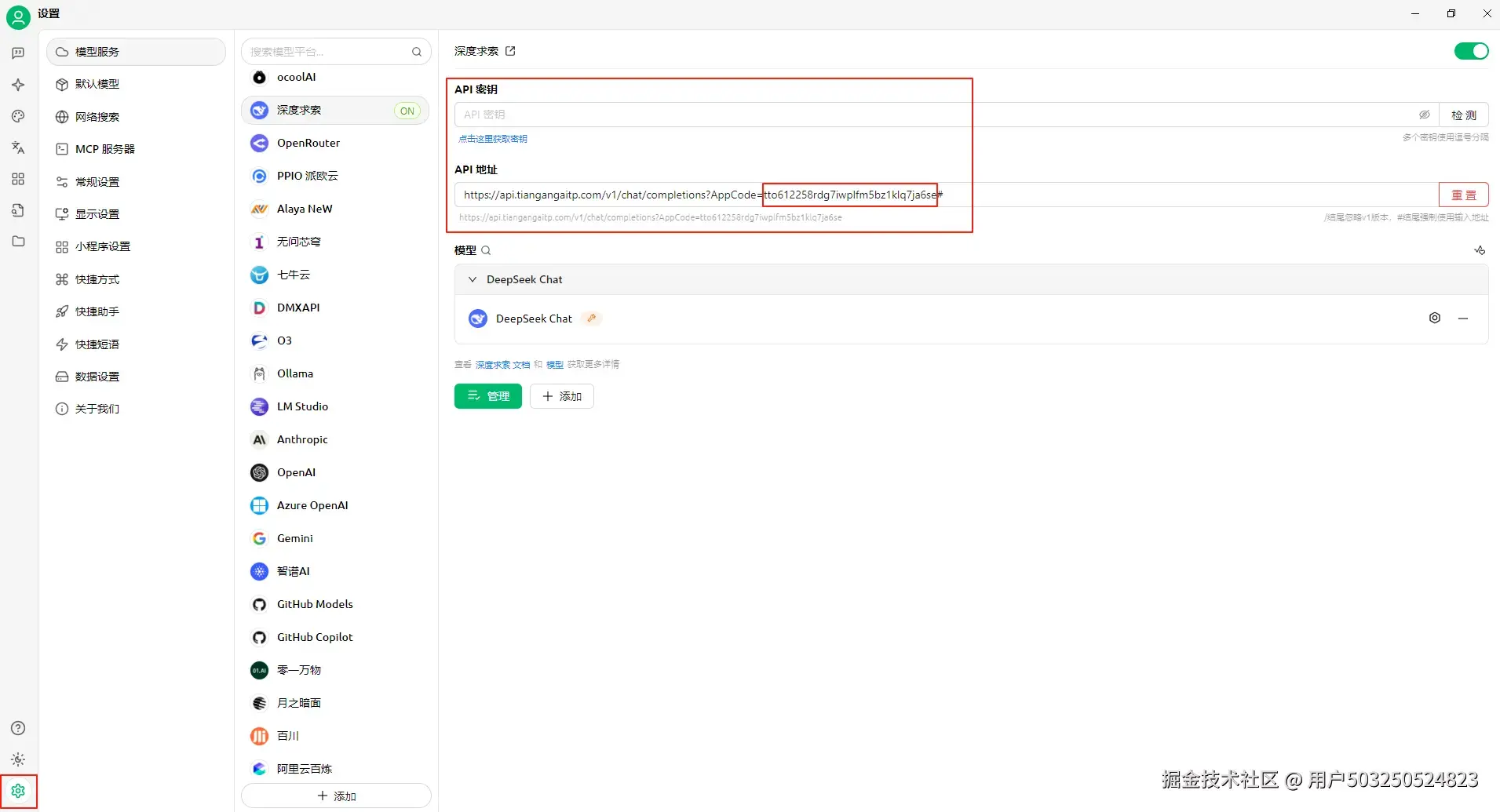The height and width of the screenshot is (812, 1500).
Task: Select the Azure OpenAI provider
Action: coord(336,505)
